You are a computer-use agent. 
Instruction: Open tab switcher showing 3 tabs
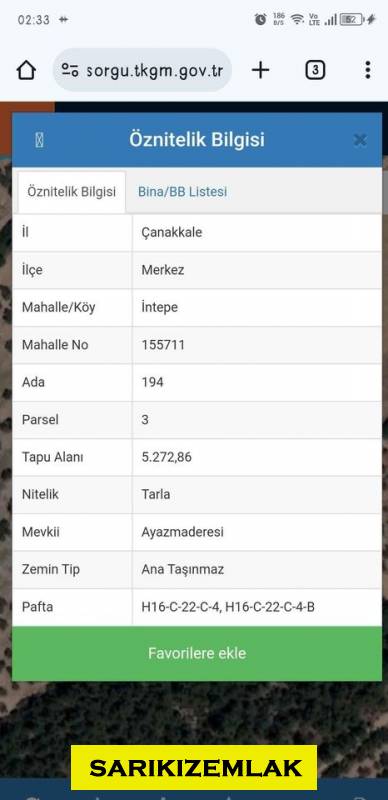315,70
